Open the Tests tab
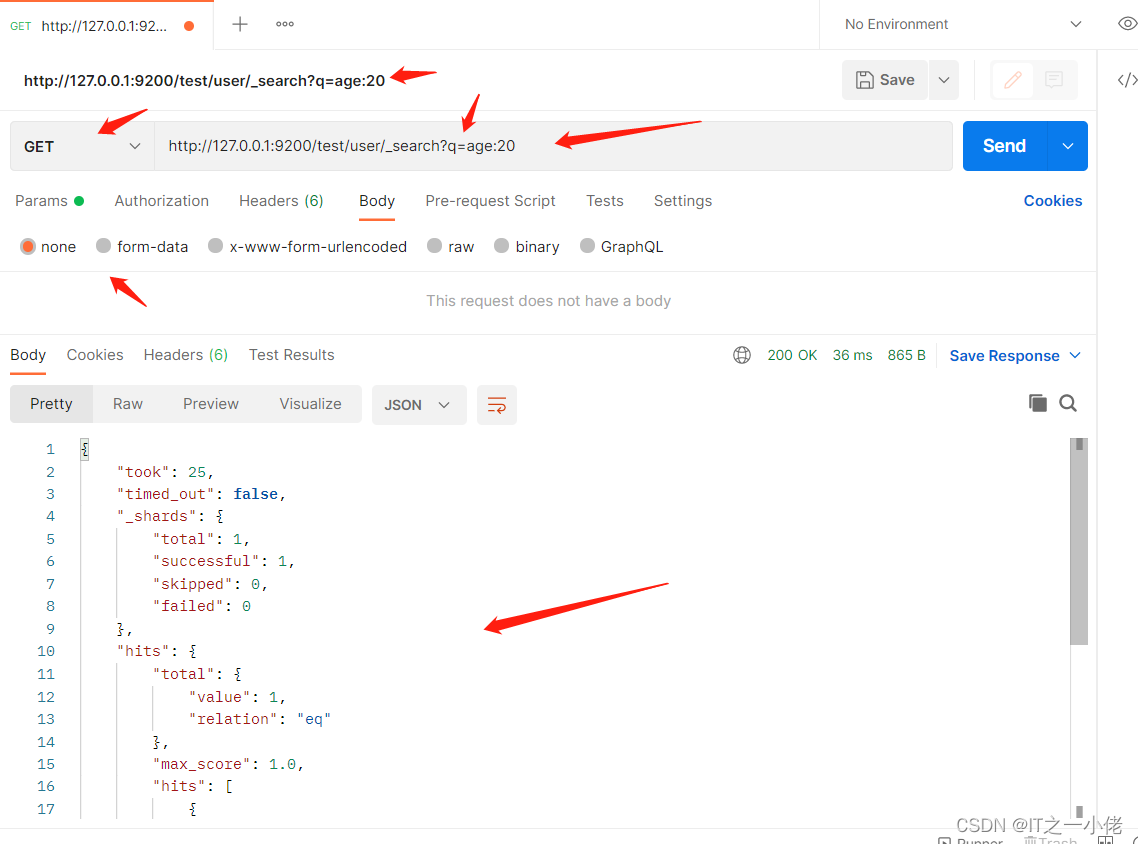 click(x=605, y=201)
